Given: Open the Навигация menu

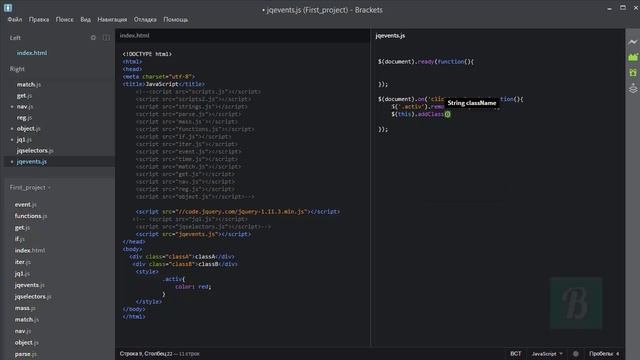Looking at the screenshot, I should (112, 20).
